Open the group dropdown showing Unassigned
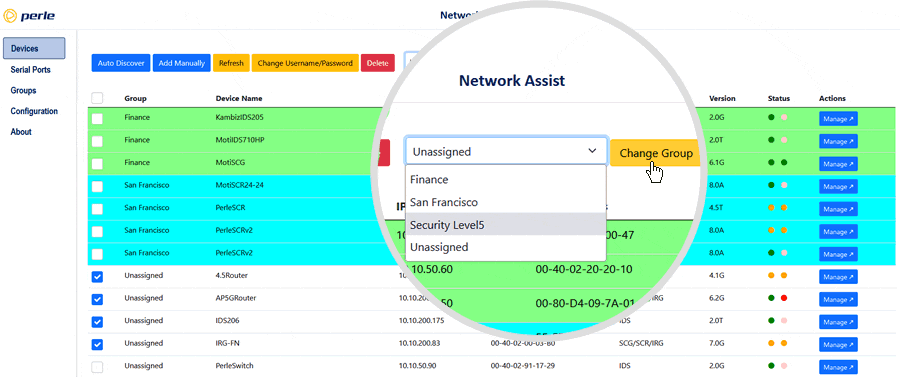The height and width of the screenshot is (377, 900). [506, 151]
